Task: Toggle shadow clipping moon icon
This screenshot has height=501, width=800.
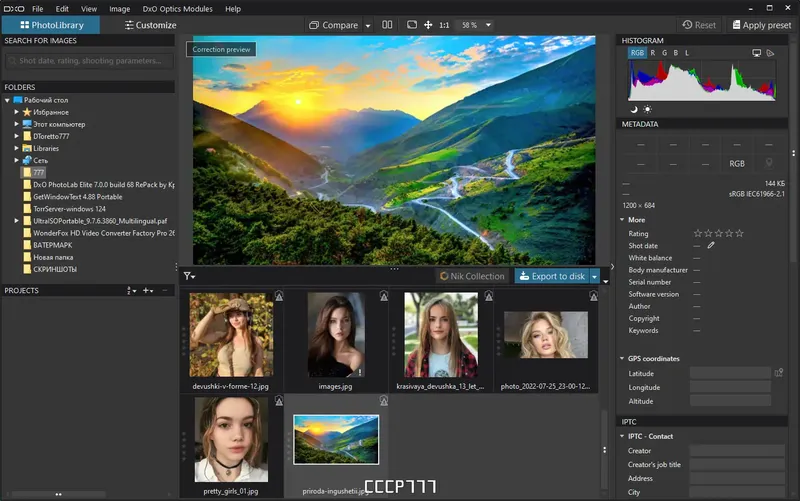Action: tap(634, 109)
